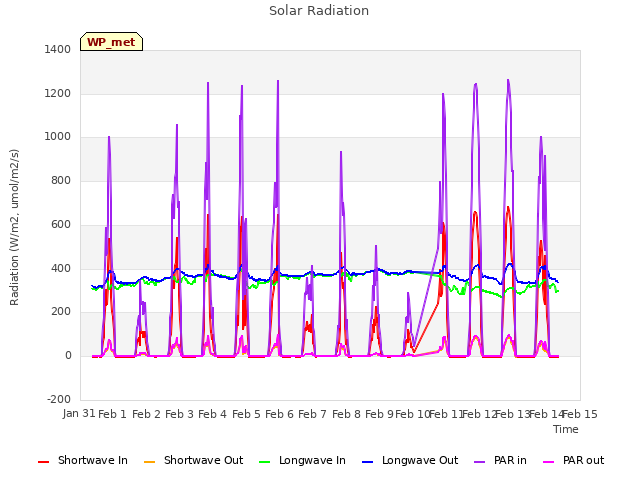This screenshot has height=480, width=640.
Task: Click the 1200 y-axis tick label
Action: [x=58, y=93]
